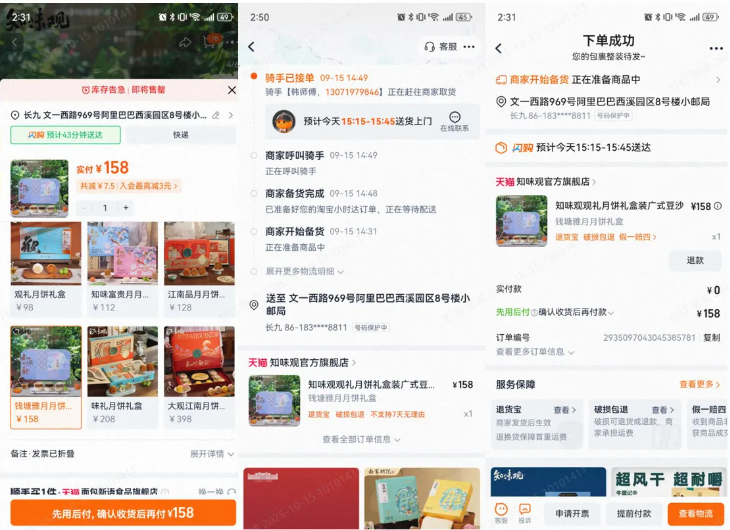Tap 查看物流 button
The image size is (730, 530).
696,514
